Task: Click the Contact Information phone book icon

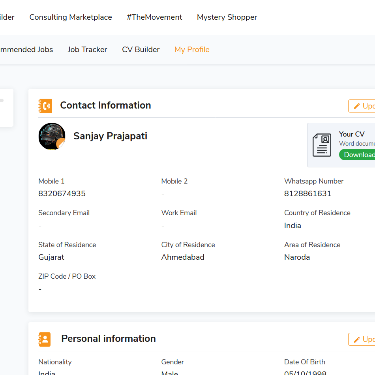Action: point(45,106)
